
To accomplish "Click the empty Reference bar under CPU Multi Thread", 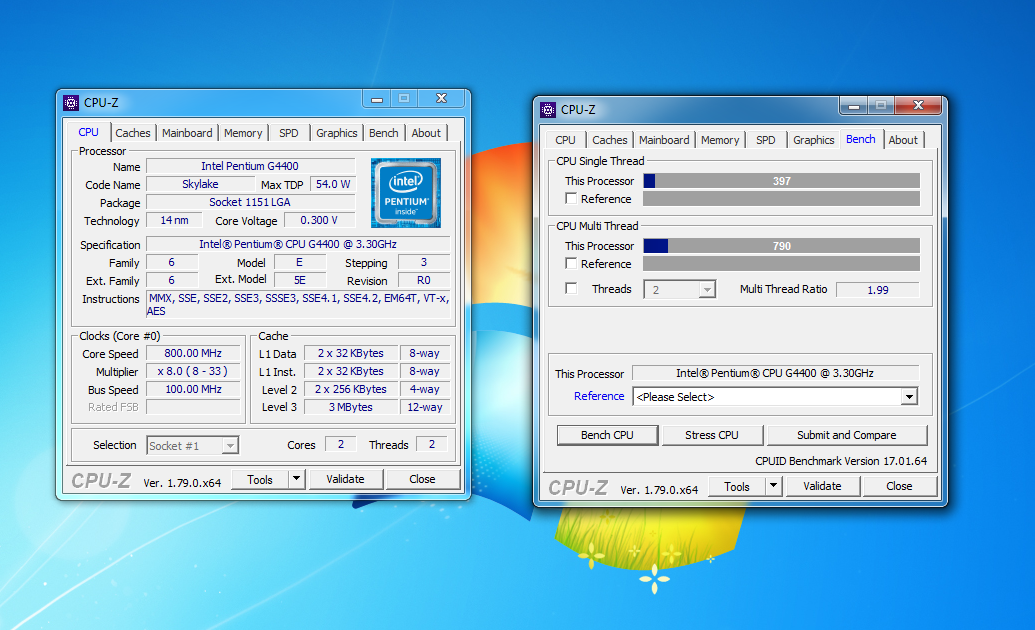I will 782,263.
